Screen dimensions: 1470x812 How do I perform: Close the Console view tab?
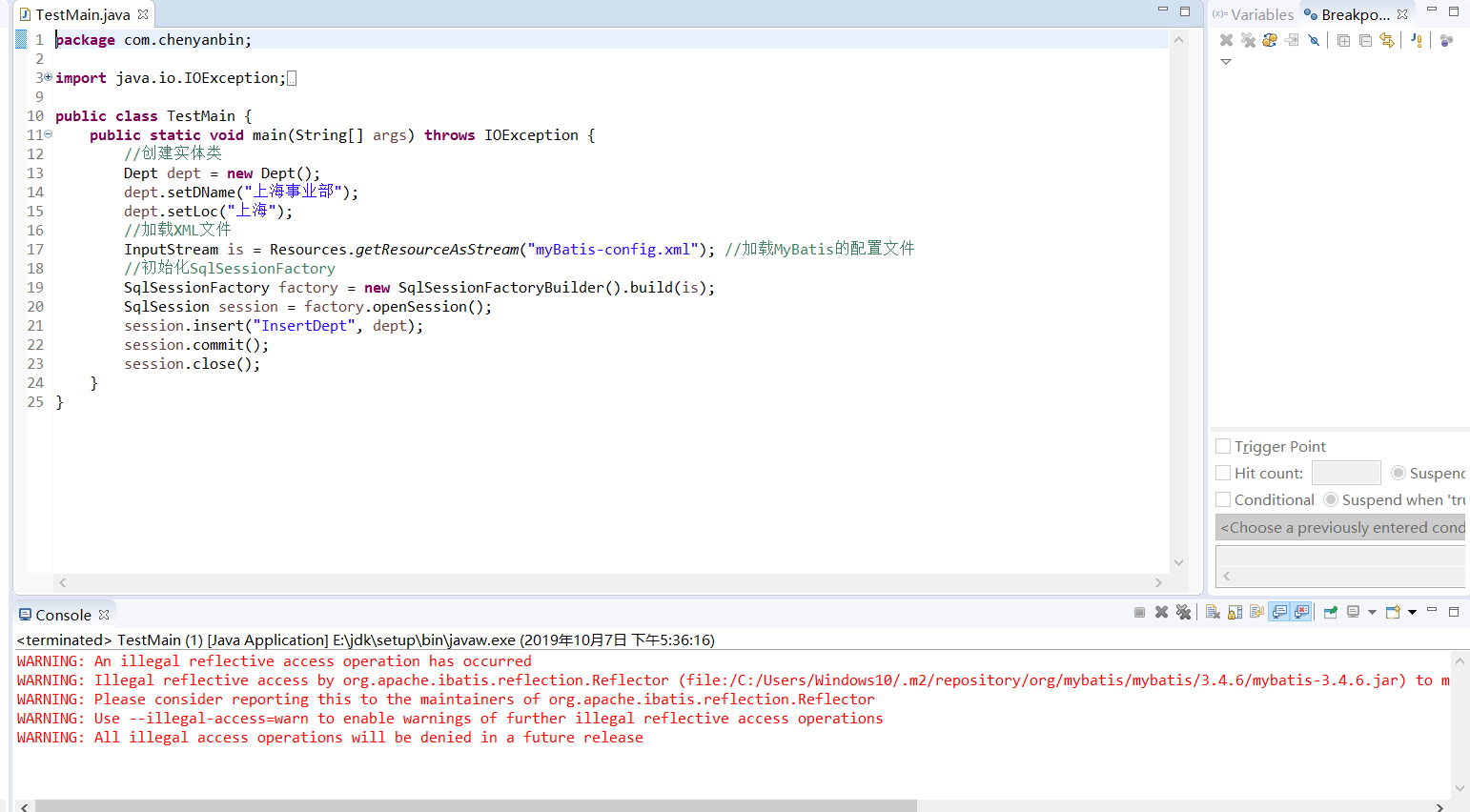104,615
